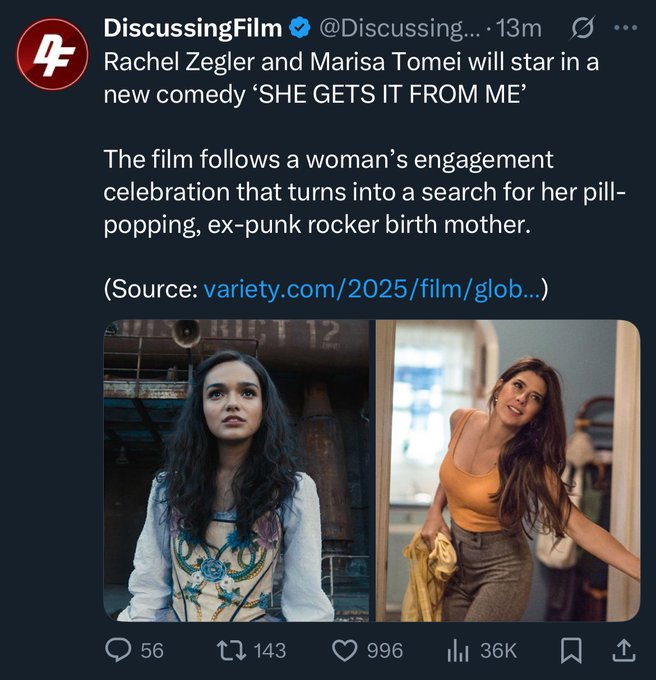
Task: Reply using the speech bubble icon
Action: (x=118, y=650)
